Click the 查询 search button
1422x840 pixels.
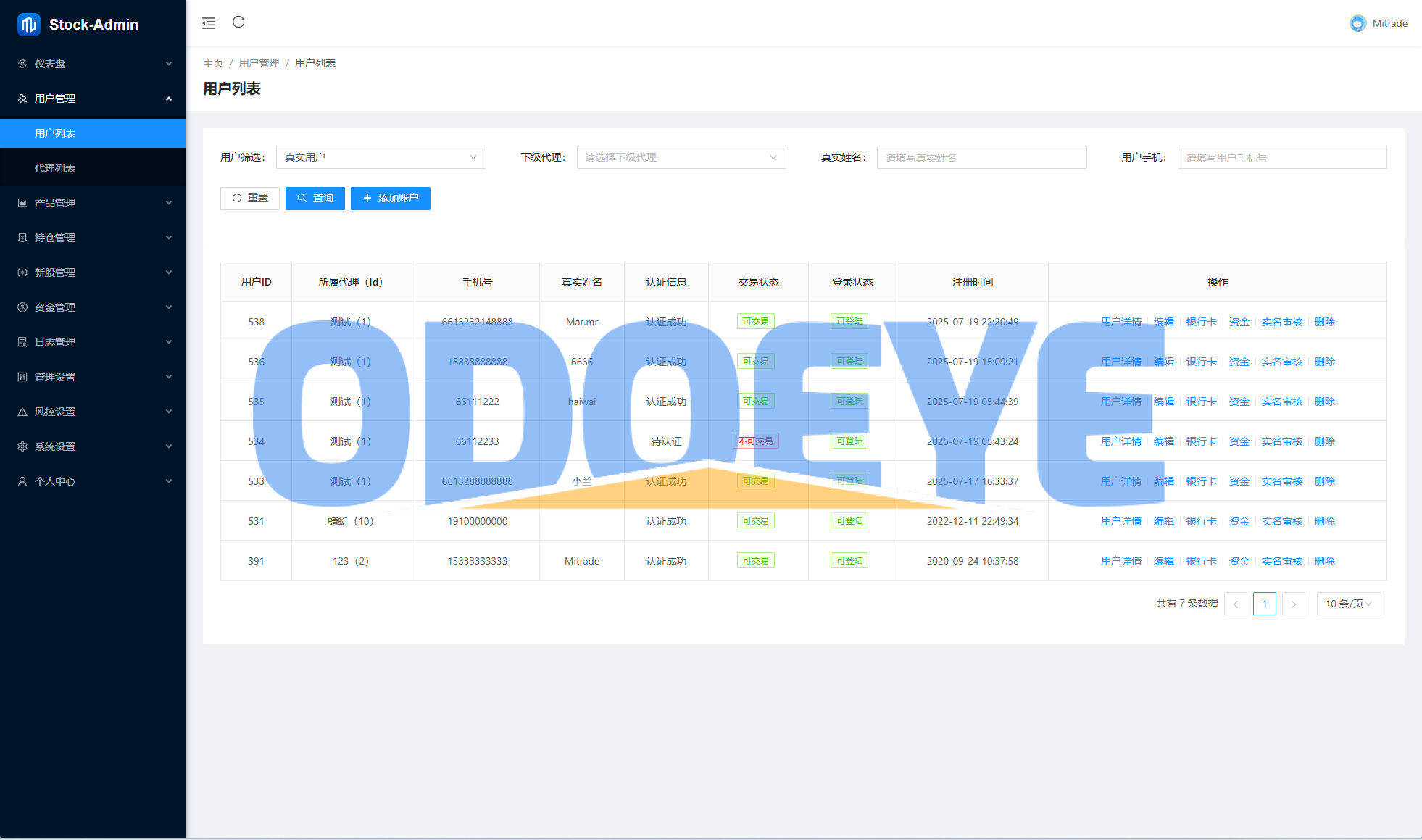pyautogui.click(x=315, y=199)
